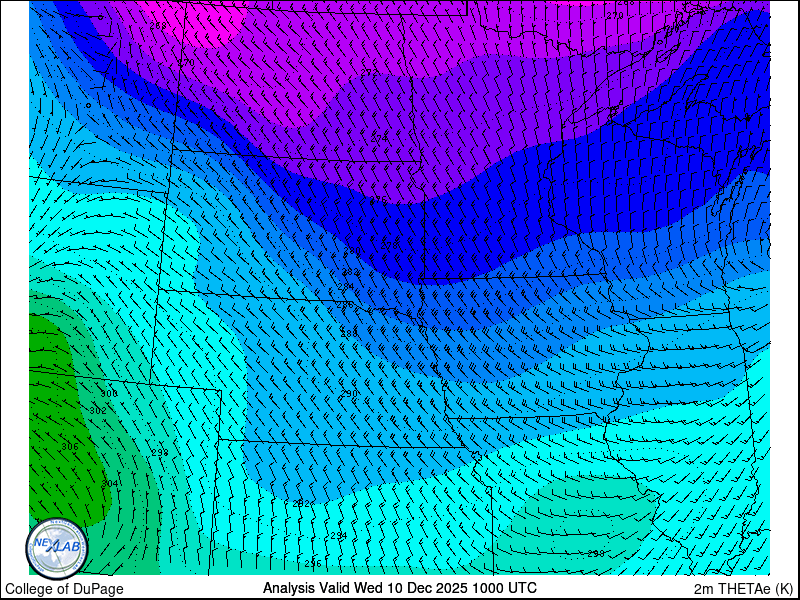Click the 284 contour label
Image resolution: width=800 pixels, height=600 pixels.
click(345, 287)
